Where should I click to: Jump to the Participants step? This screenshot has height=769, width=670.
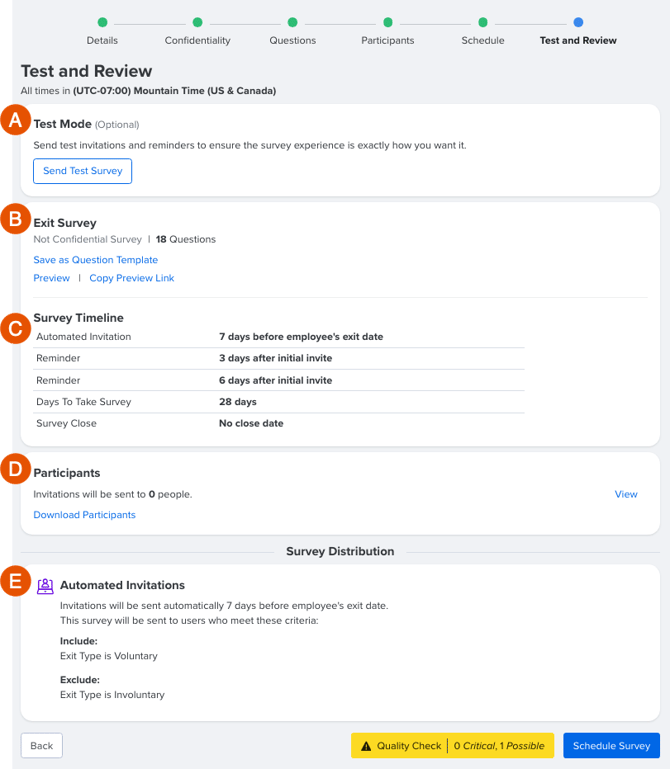click(x=387, y=40)
